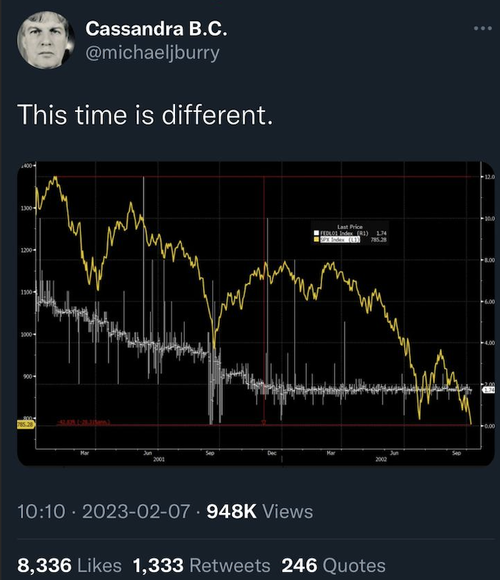Viewport: 500px width, 580px height.
Task: Click the 948K Views counter
Action: click(x=260, y=512)
